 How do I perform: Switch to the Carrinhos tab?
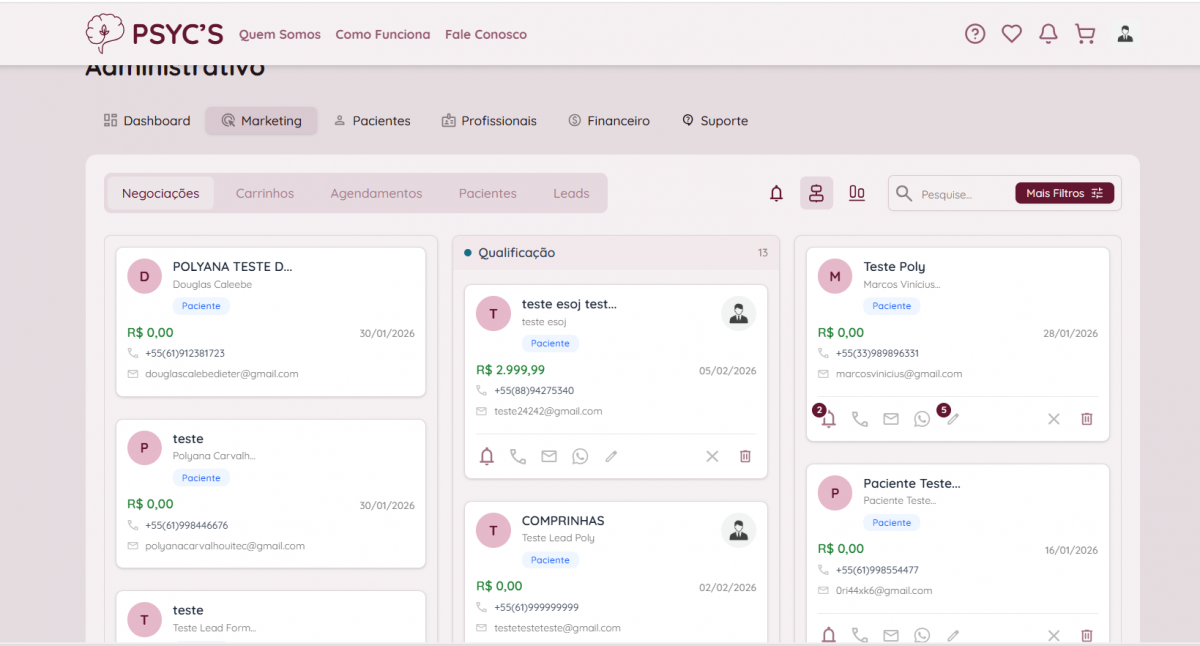(x=265, y=193)
